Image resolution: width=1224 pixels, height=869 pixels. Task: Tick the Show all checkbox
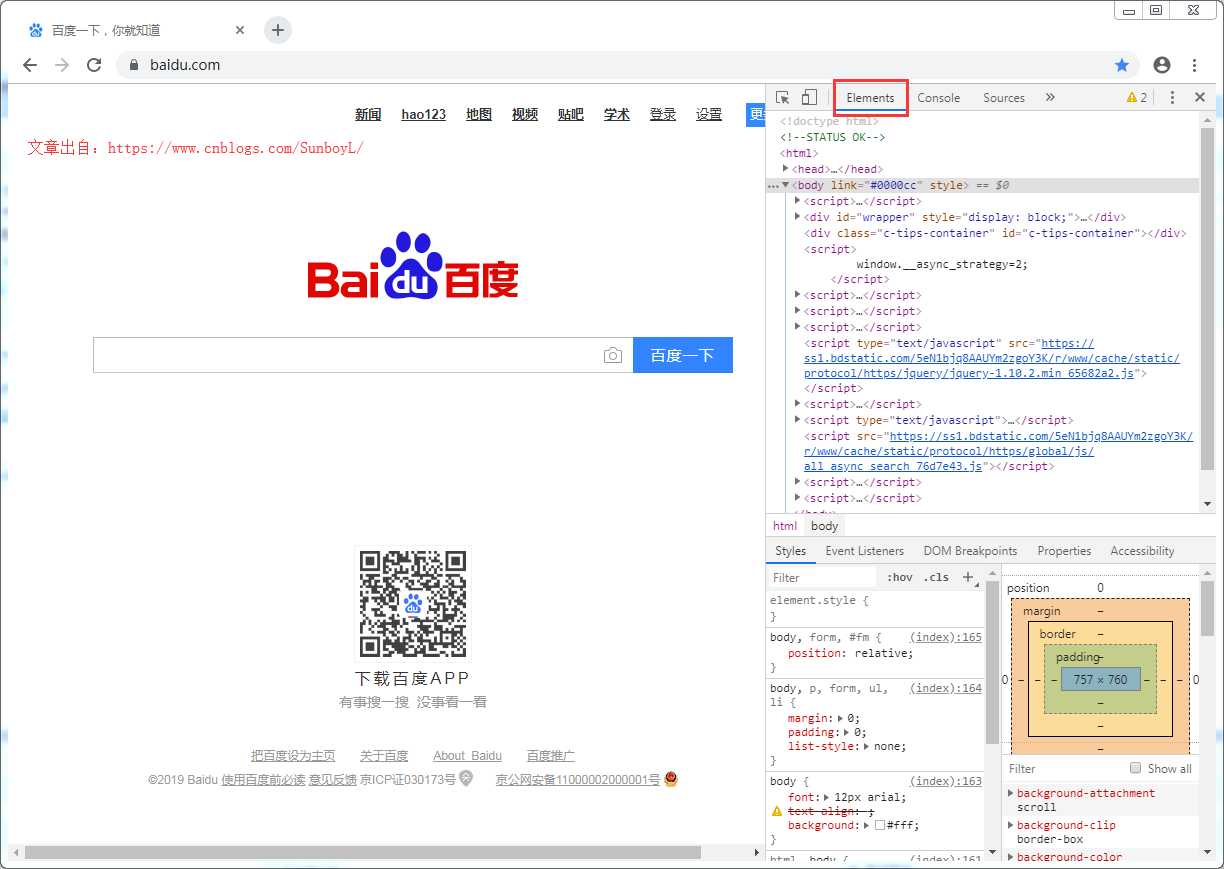point(1135,768)
